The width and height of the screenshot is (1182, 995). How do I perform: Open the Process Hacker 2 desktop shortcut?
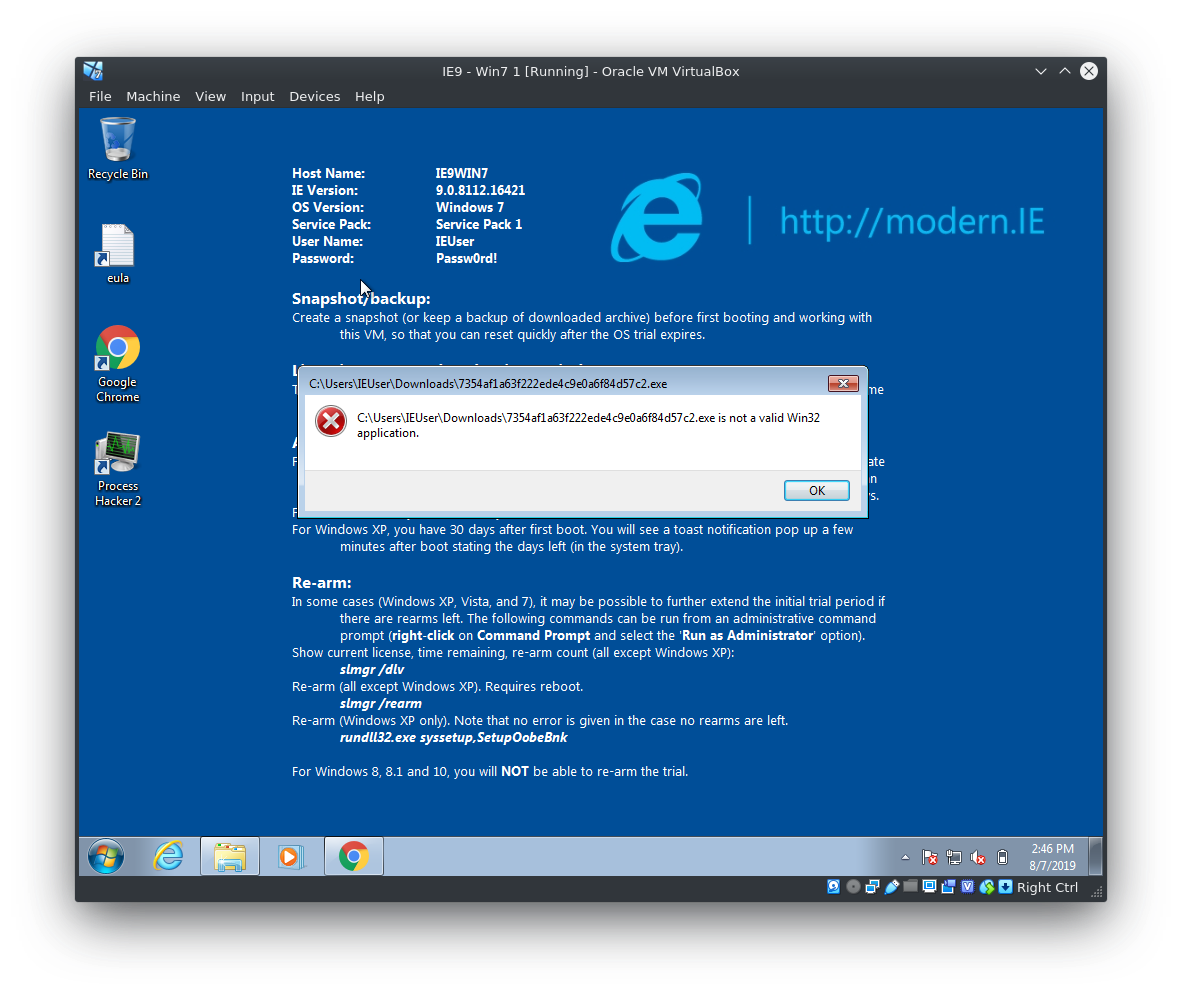pyautogui.click(x=118, y=469)
